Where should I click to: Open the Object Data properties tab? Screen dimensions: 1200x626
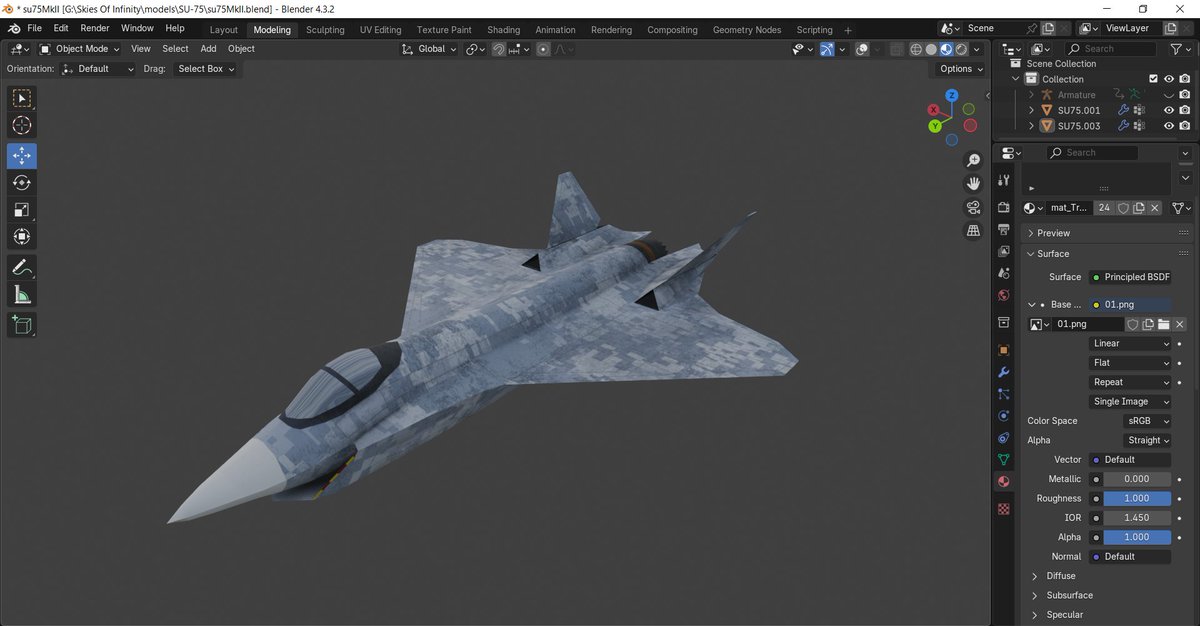tap(1004, 460)
